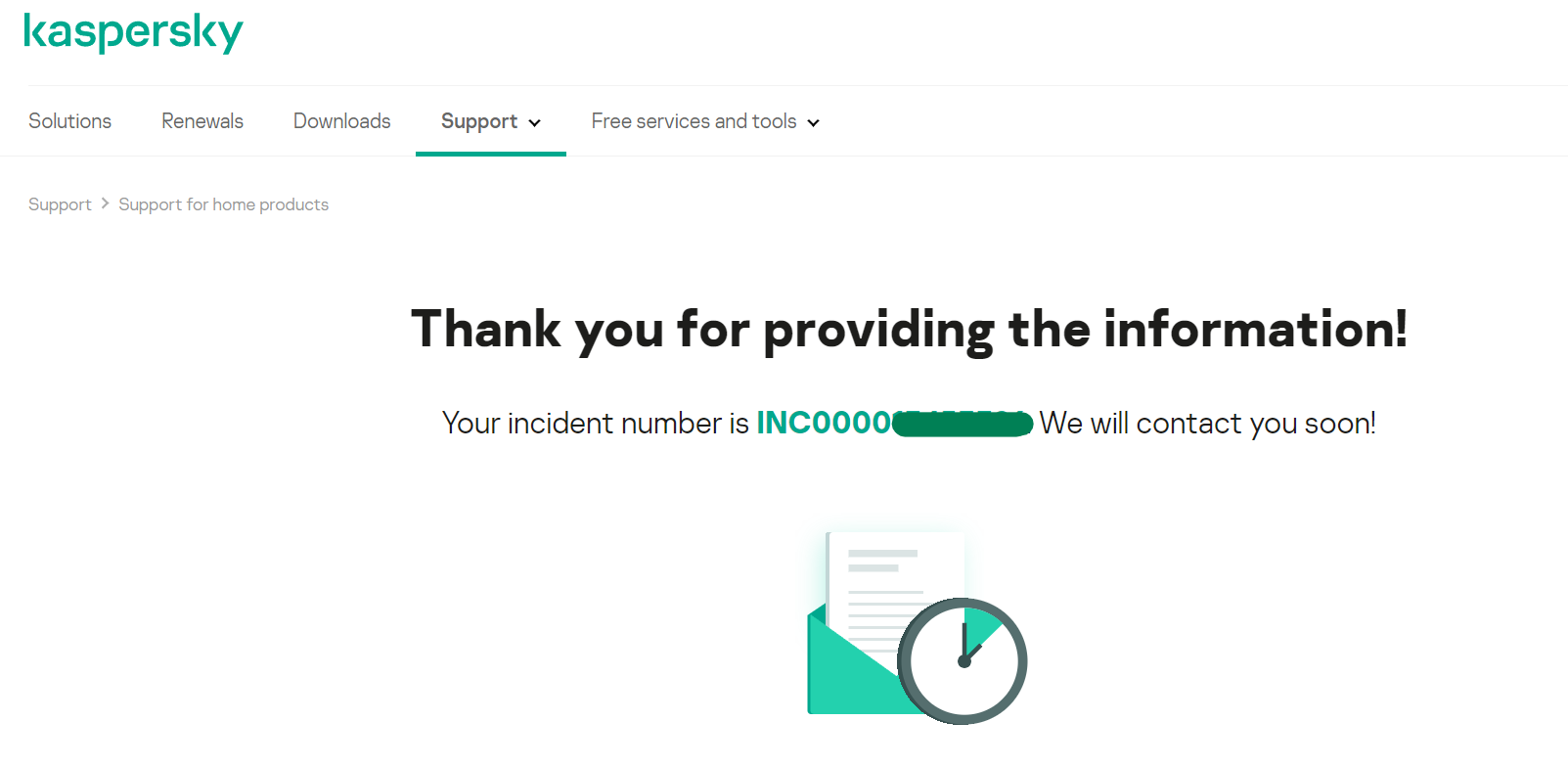Click the grey header lines on the document
Image resolution: width=1568 pixels, height=766 pixels.
(880, 560)
